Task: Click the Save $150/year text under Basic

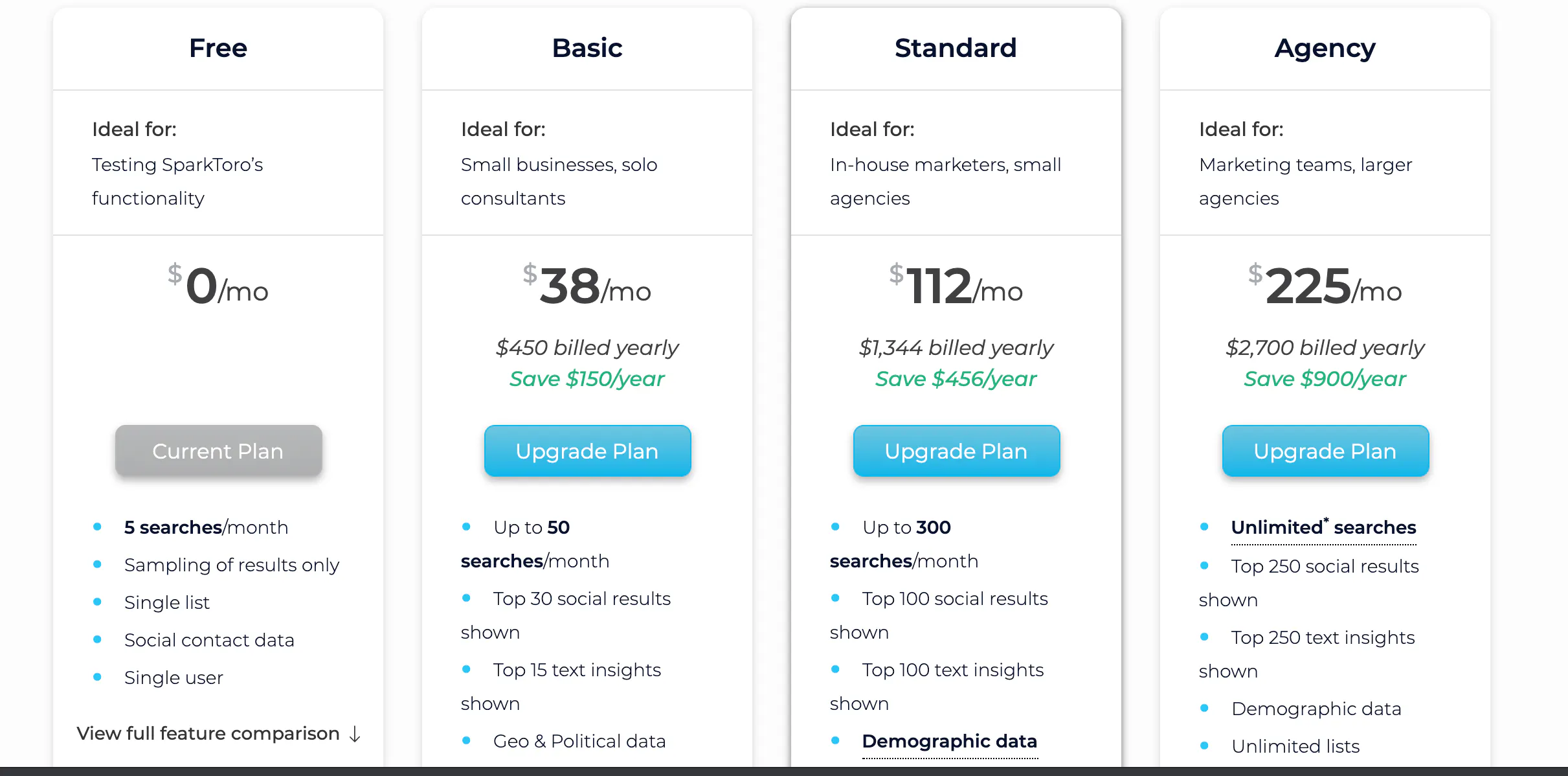Action: pos(587,378)
